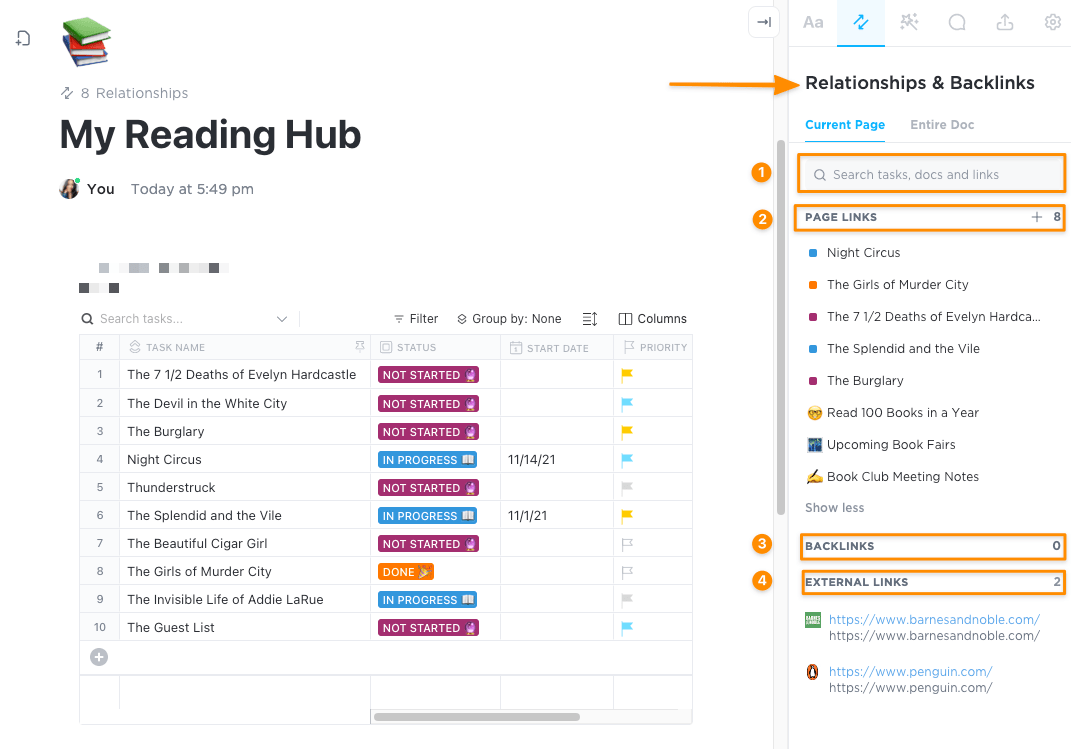Toggle priority flag for Night Circus
1071x749 pixels.
(x=628, y=460)
